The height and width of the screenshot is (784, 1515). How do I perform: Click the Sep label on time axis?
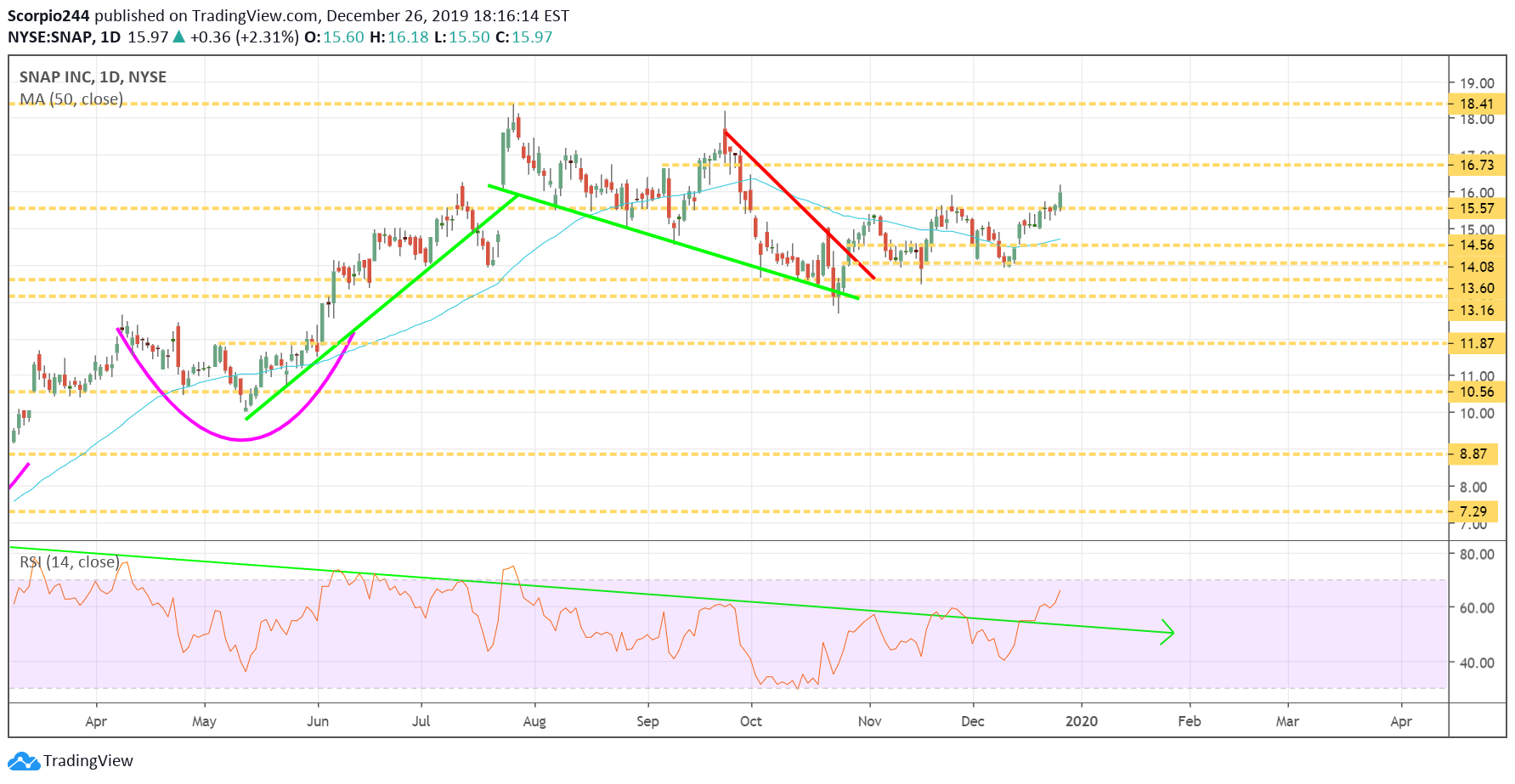click(647, 722)
